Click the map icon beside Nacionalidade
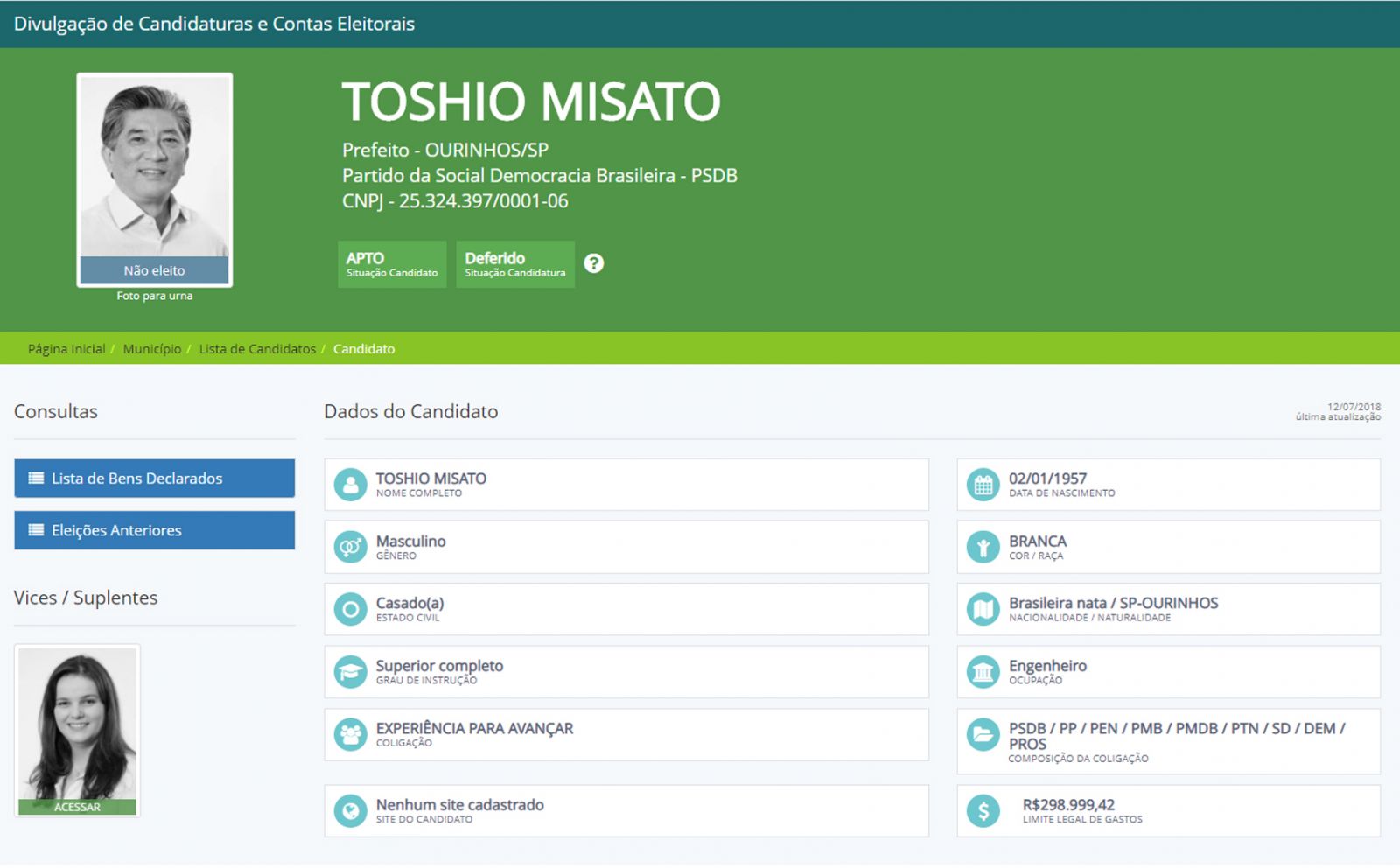 [983, 609]
